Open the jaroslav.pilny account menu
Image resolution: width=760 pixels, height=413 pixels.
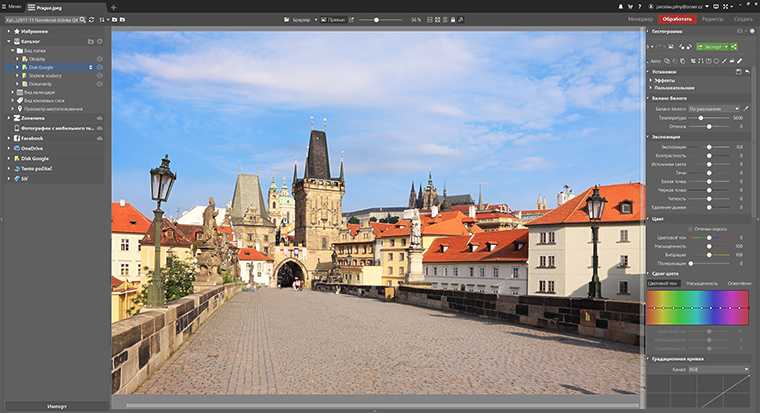(680, 6)
